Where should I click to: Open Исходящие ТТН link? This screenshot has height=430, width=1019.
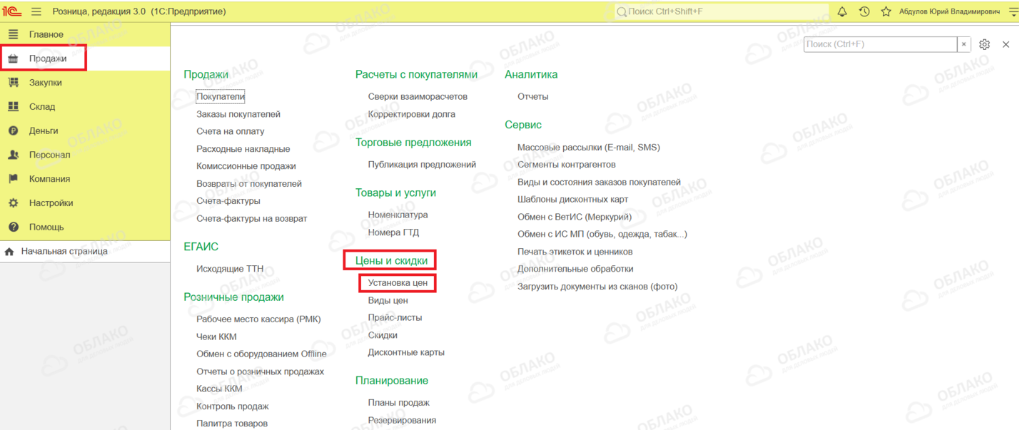coord(229,268)
